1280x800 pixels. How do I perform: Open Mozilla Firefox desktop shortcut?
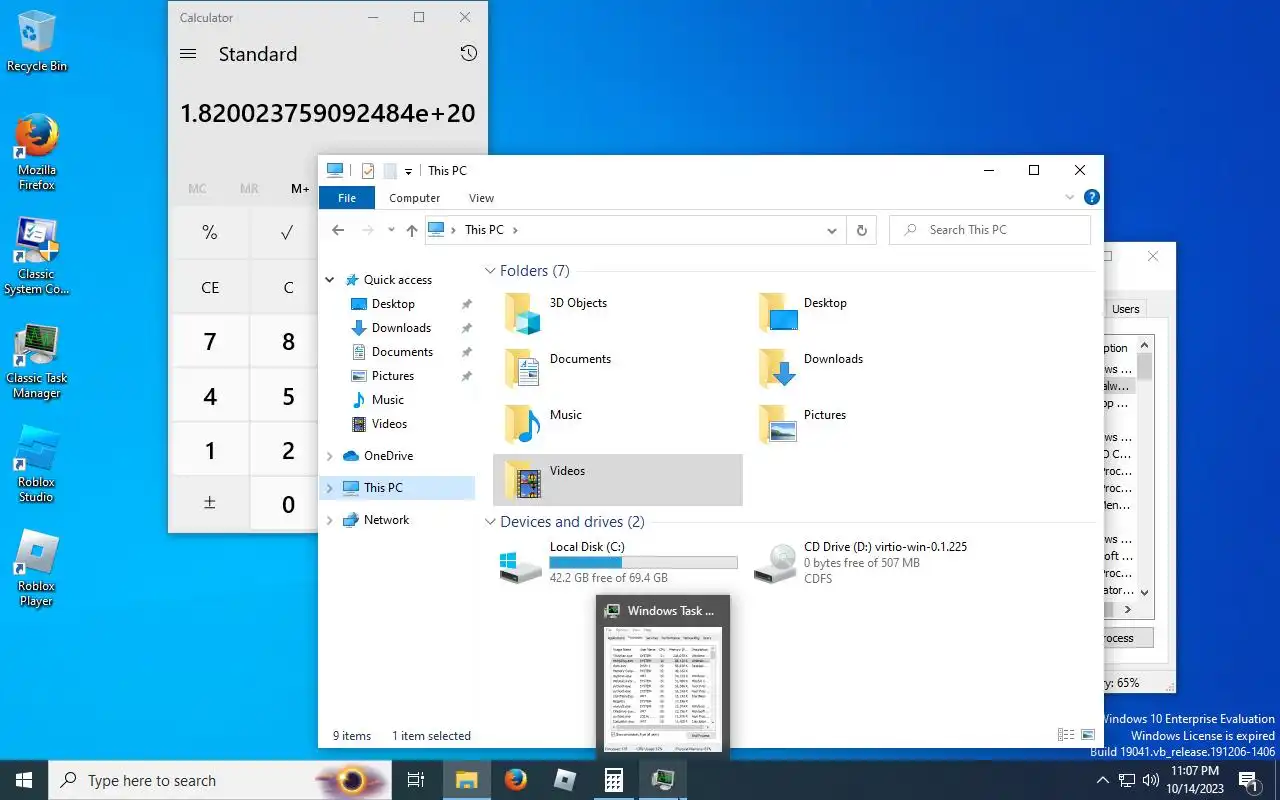(37, 152)
